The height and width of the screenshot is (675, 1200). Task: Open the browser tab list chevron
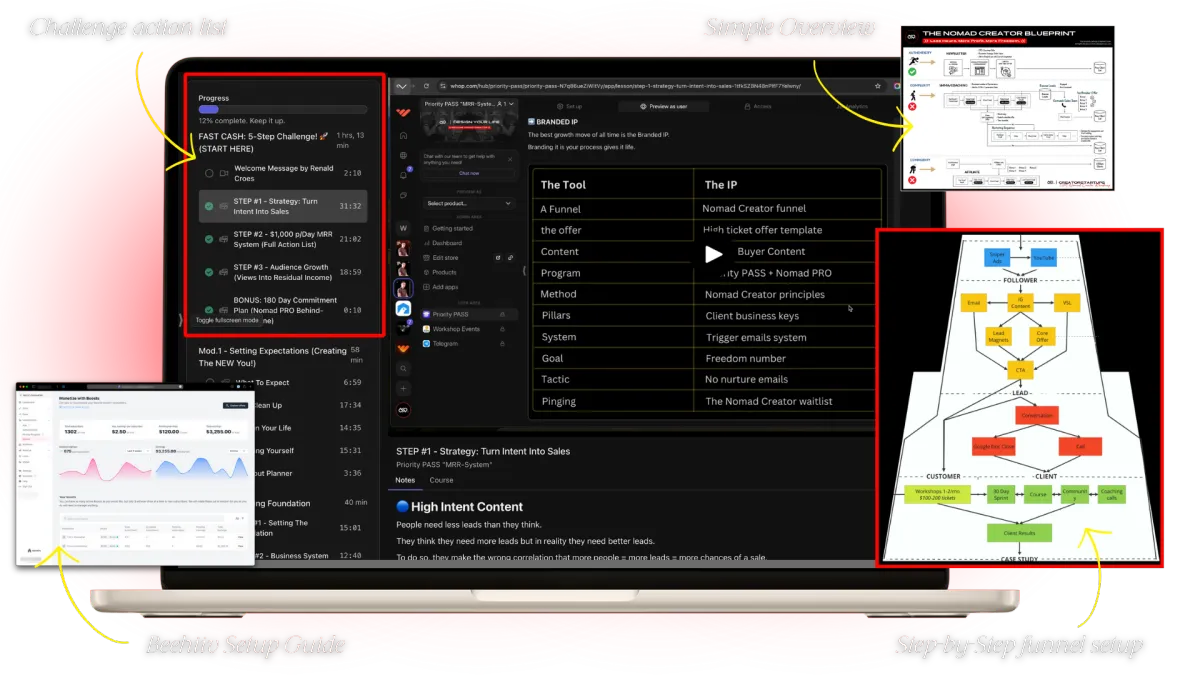click(402, 86)
